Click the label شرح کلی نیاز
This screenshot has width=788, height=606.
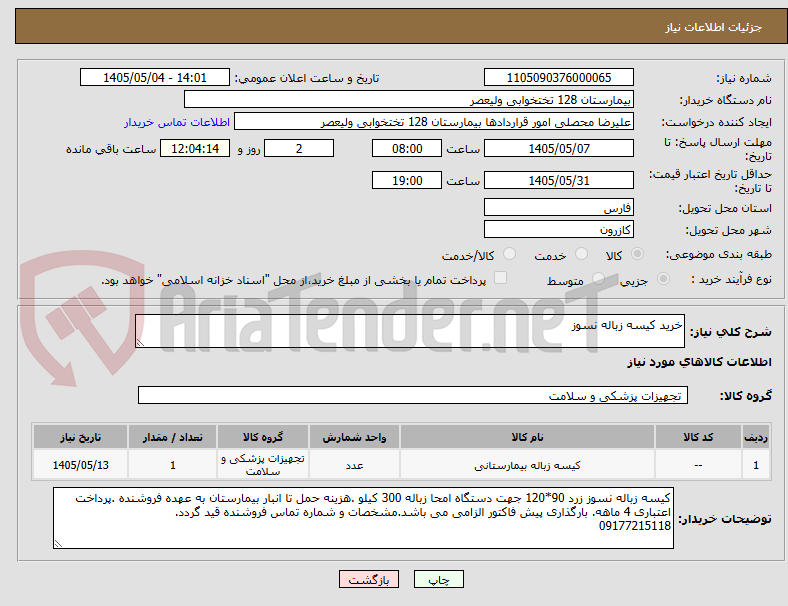point(731,332)
